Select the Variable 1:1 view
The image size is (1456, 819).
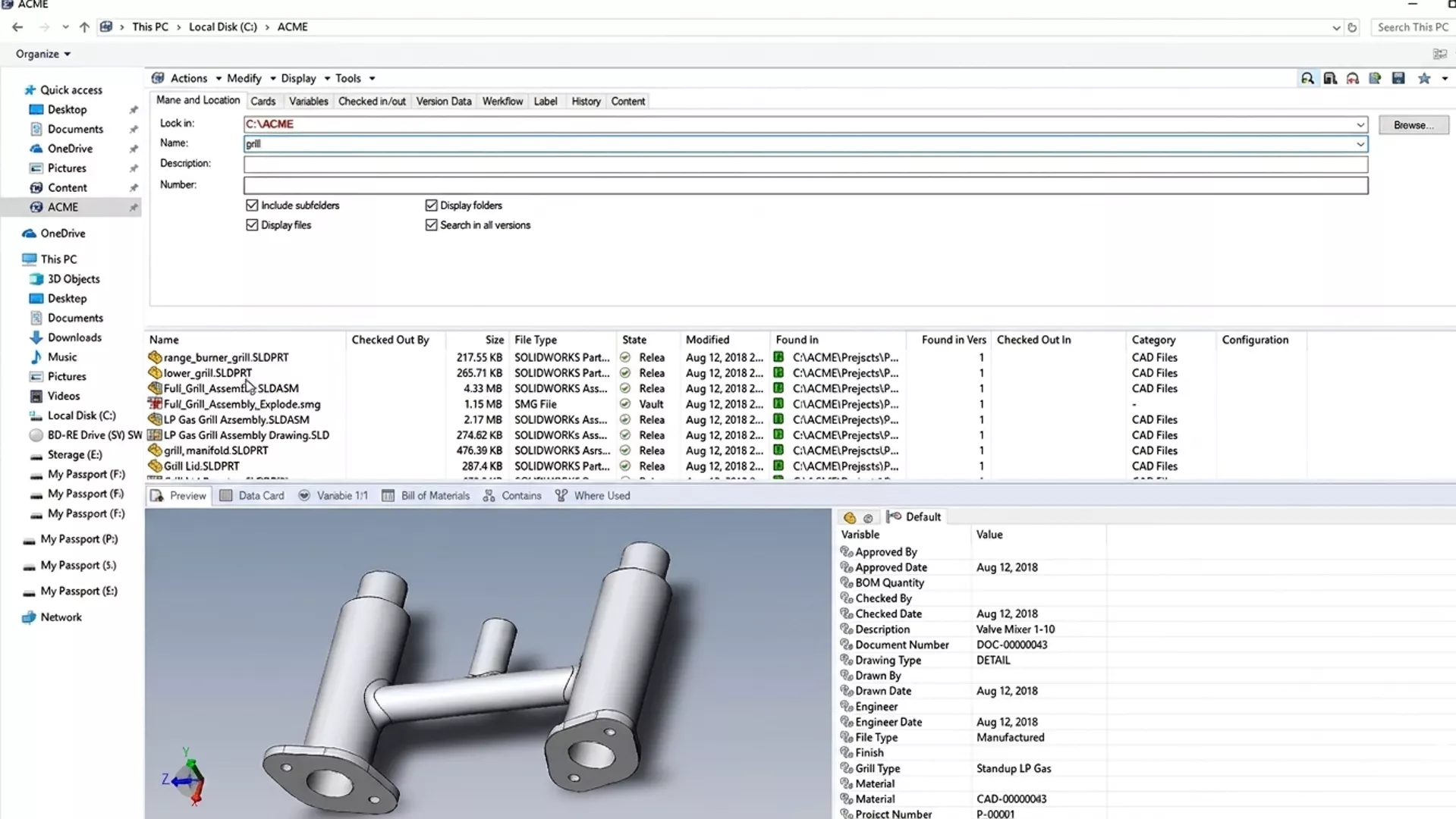tap(341, 495)
